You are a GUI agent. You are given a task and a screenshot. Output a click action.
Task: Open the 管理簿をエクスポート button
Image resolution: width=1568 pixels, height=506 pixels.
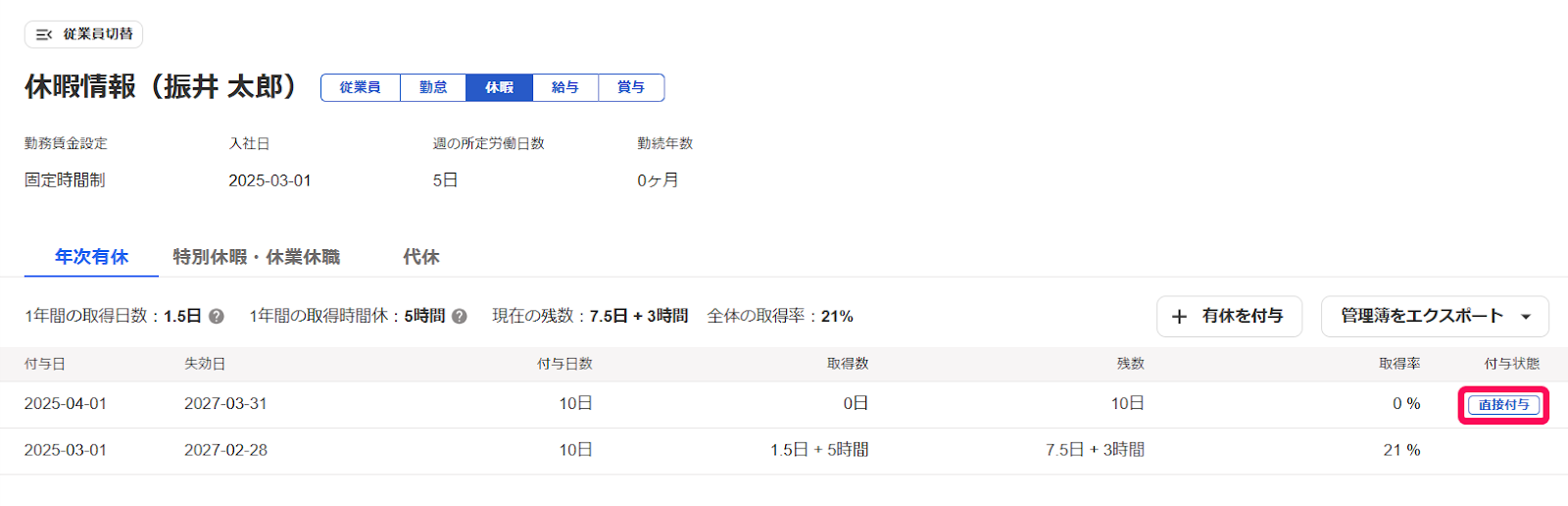tap(1435, 317)
